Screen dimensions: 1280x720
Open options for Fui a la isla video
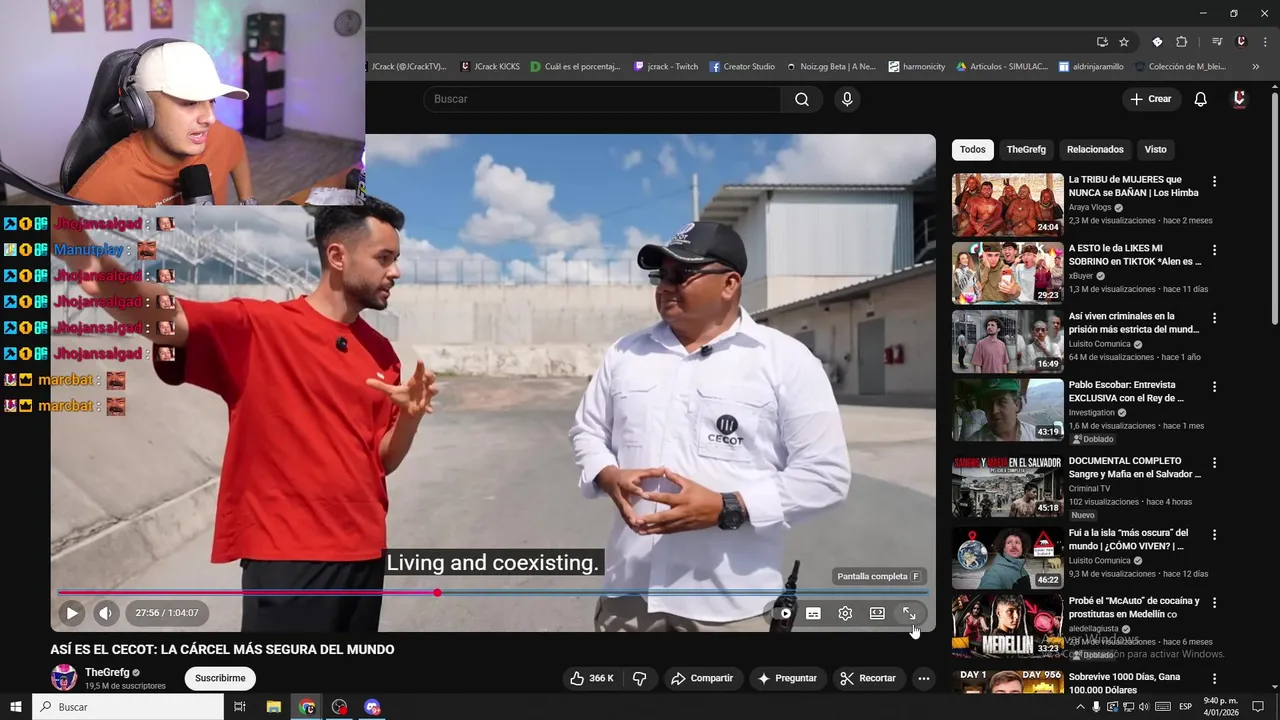pyautogui.click(x=1215, y=535)
